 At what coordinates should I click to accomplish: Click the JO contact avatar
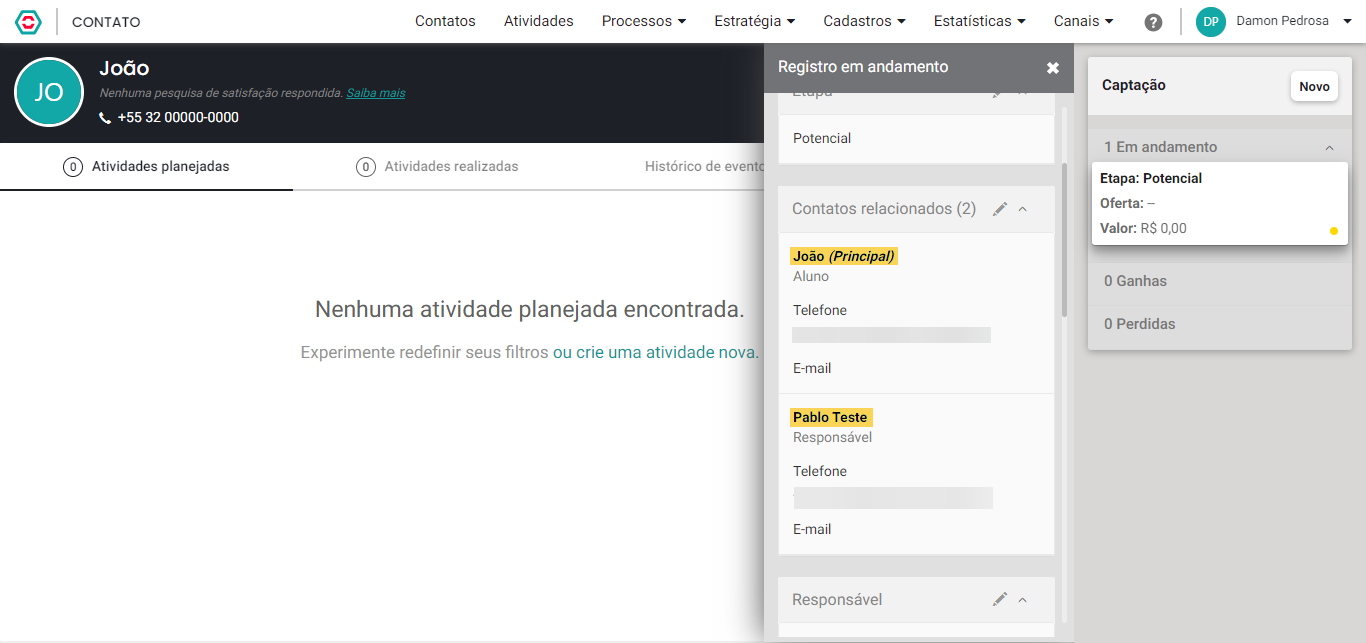click(49, 92)
